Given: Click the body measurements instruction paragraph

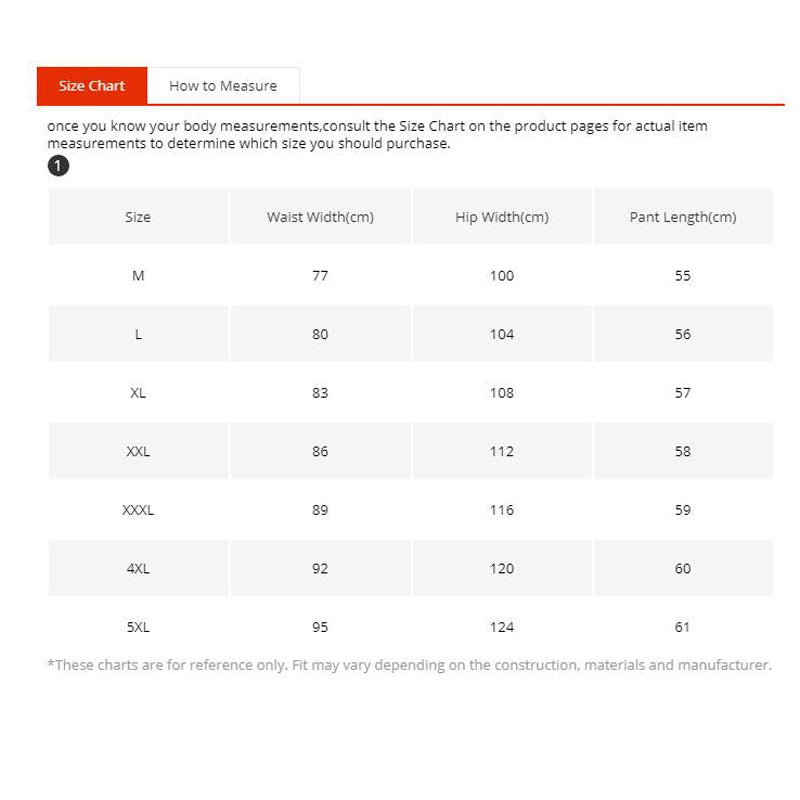Looking at the screenshot, I should [x=378, y=135].
